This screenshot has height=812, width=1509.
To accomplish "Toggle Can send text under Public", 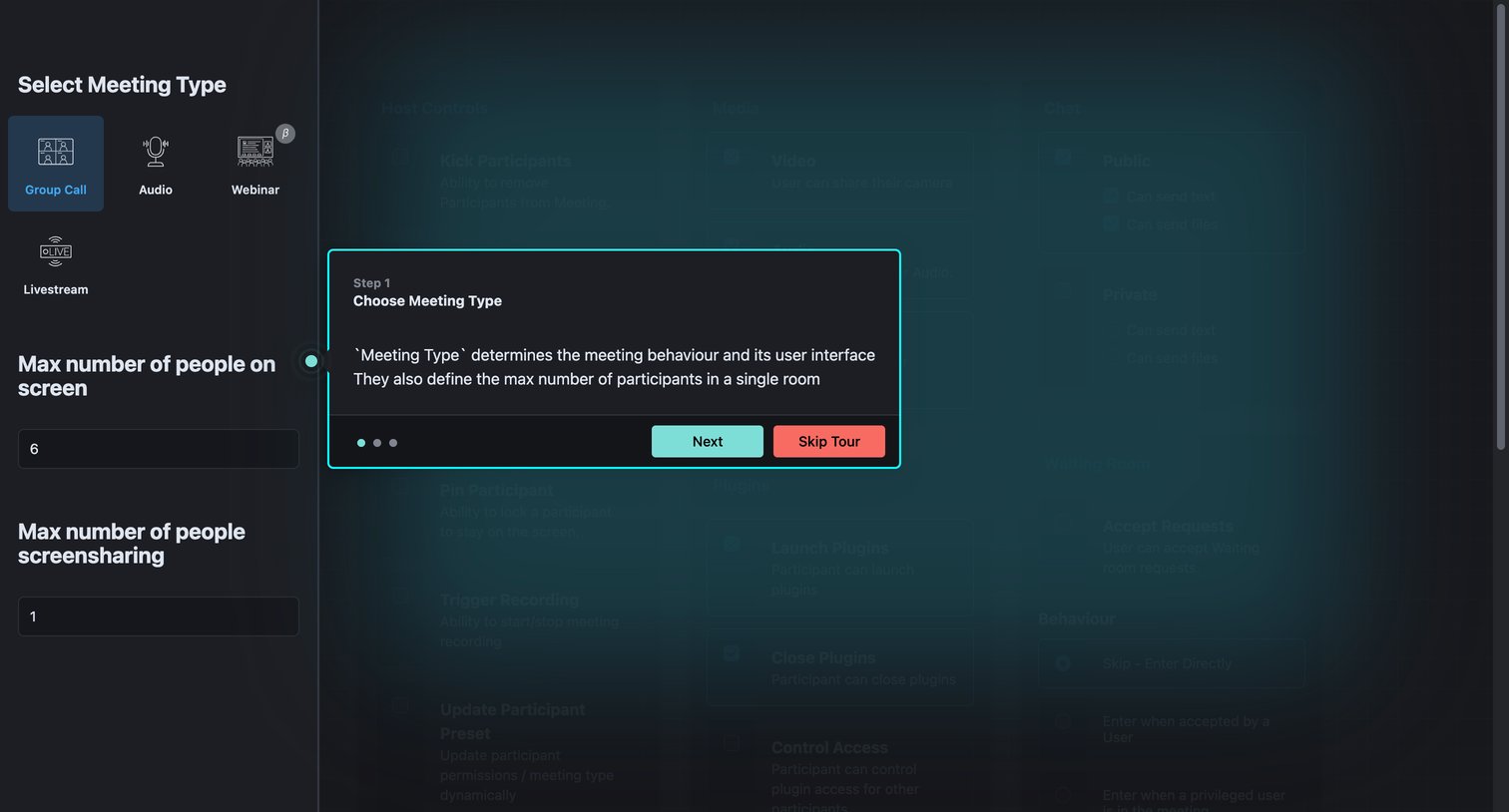I will 1111,197.
